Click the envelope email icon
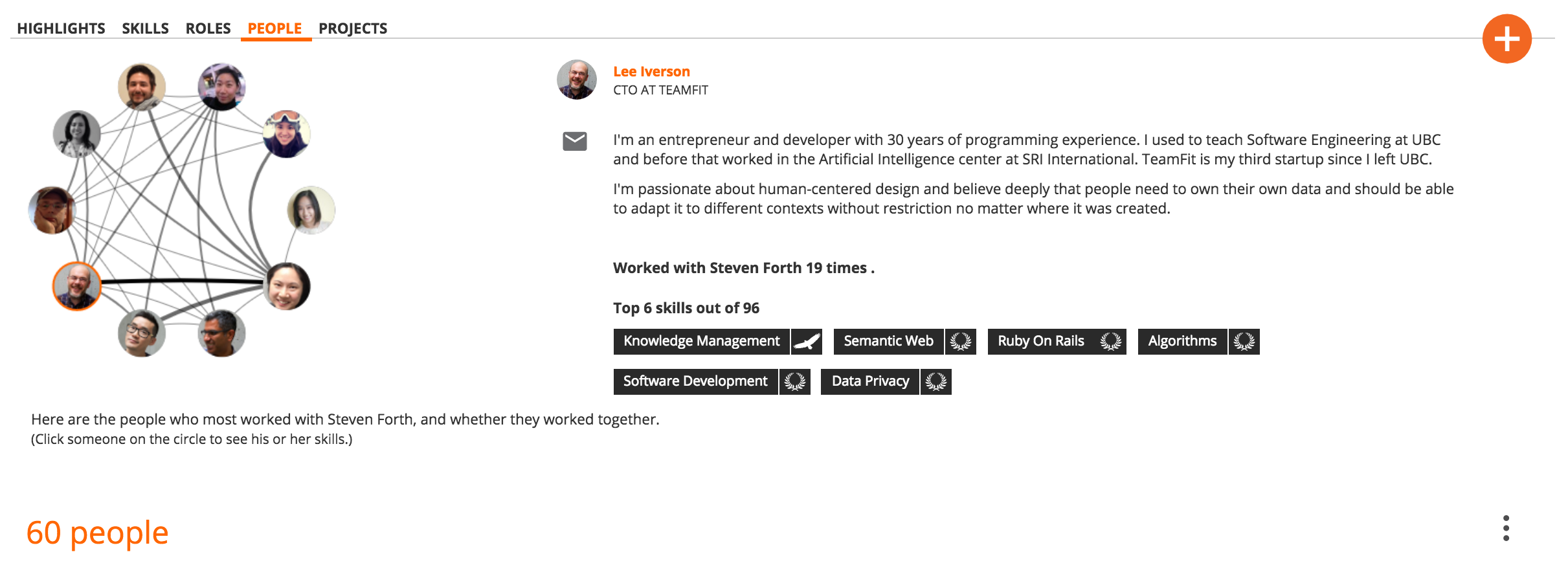The height and width of the screenshot is (576, 1568). tap(574, 141)
